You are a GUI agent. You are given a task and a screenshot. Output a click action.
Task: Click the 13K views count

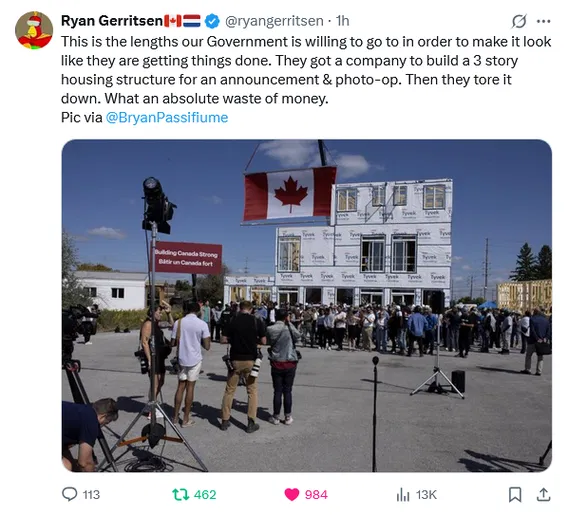coord(426,494)
